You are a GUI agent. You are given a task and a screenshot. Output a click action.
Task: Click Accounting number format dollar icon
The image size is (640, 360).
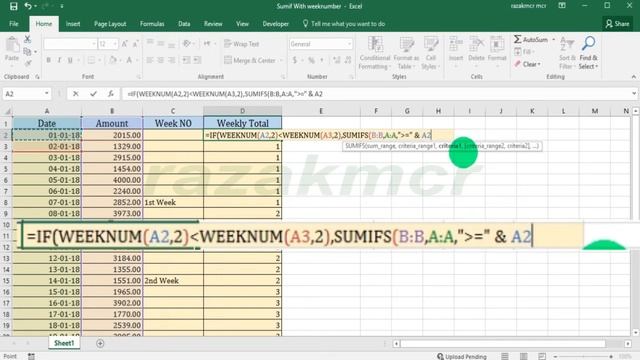tap(295, 60)
